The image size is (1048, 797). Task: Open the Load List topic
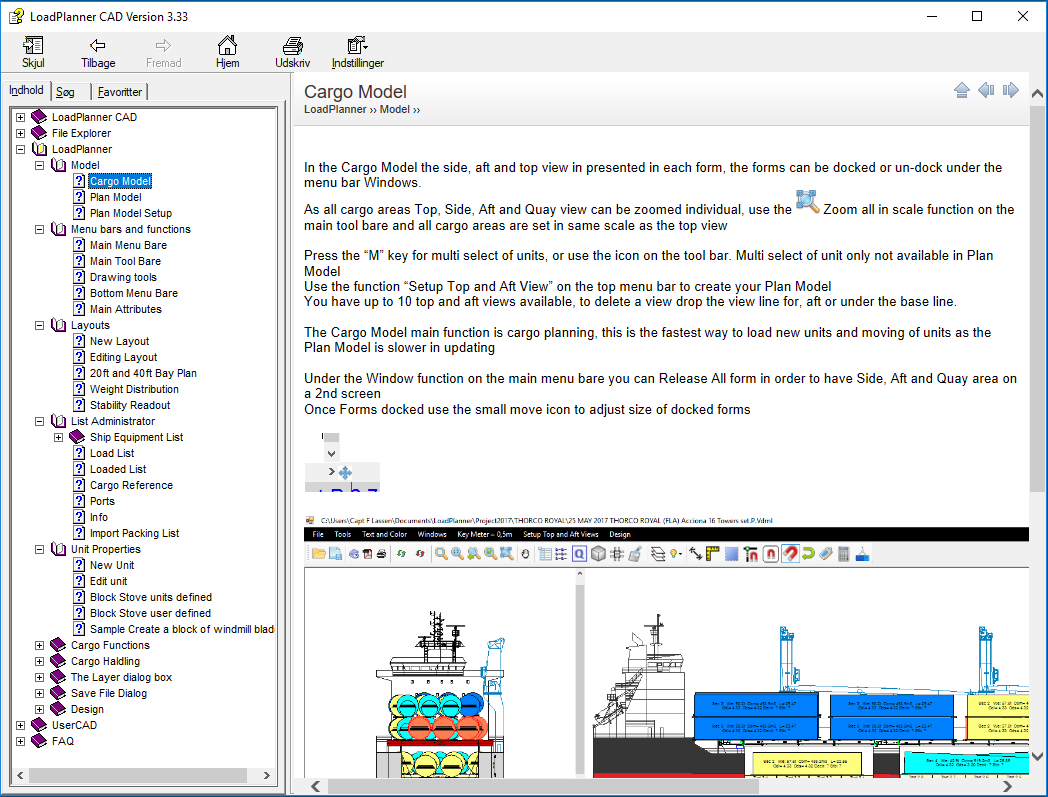point(112,453)
